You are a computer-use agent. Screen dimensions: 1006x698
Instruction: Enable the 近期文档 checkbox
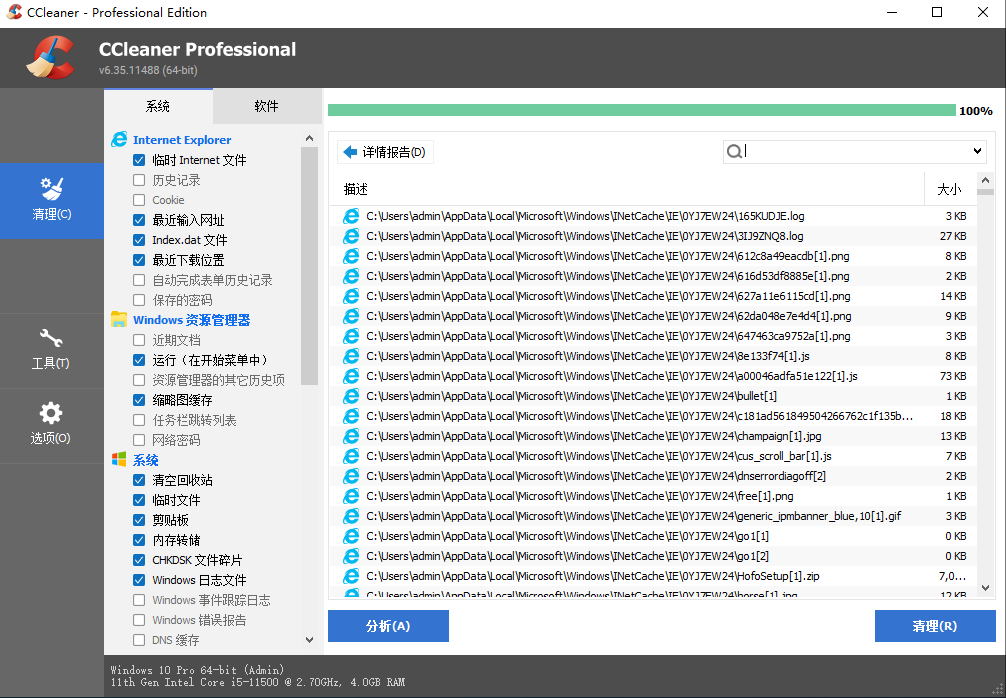[139, 339]
